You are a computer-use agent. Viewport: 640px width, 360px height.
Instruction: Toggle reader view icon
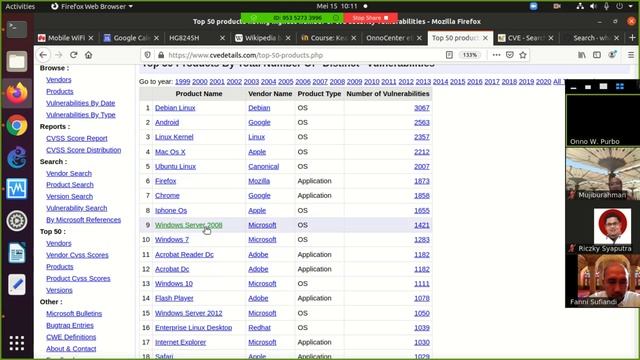(x=449, y=55)
